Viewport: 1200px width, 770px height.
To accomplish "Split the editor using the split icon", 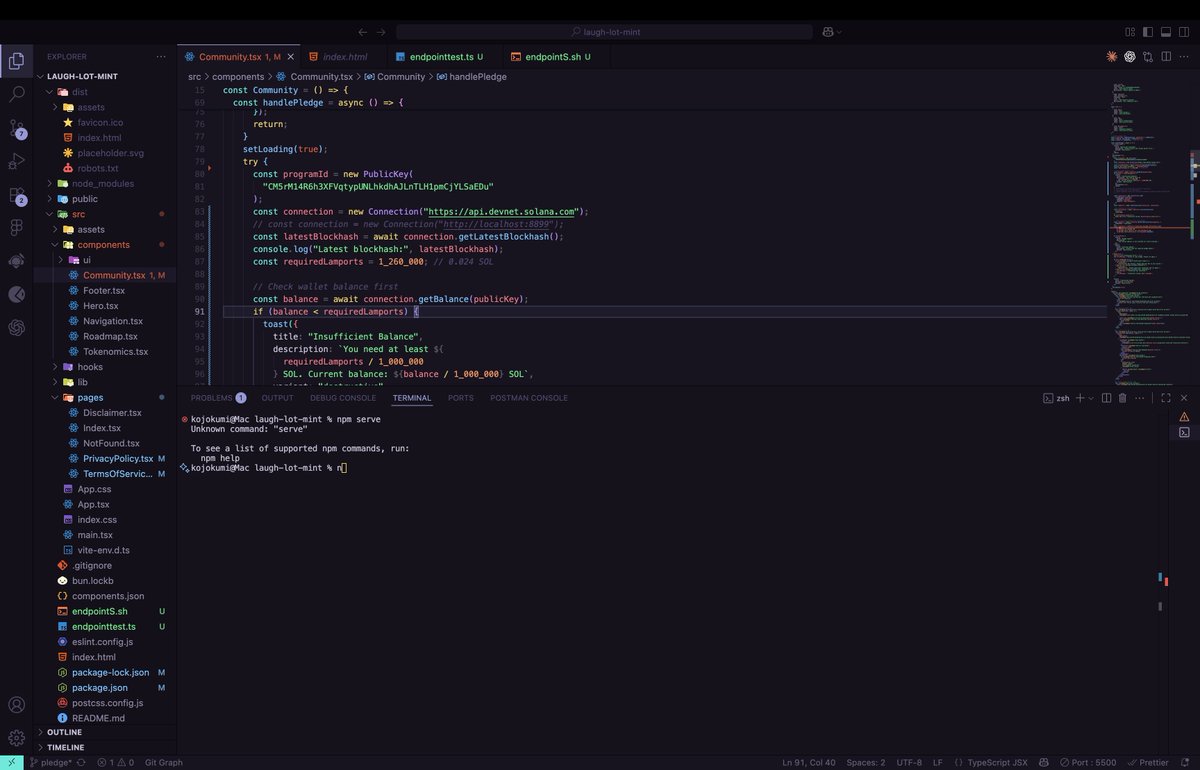I will (x=1164, y=57).
